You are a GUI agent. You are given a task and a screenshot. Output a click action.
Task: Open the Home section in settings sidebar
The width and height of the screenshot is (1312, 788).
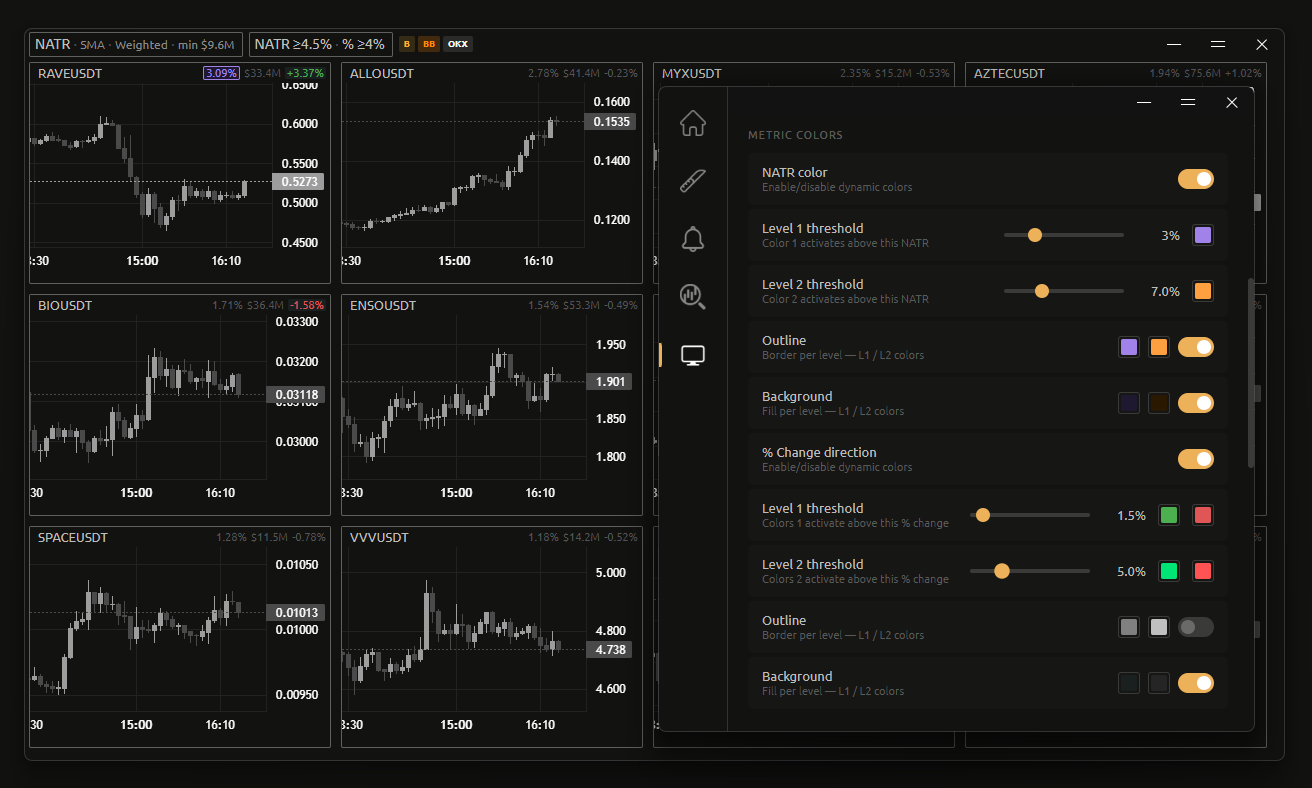click(692, 123)
